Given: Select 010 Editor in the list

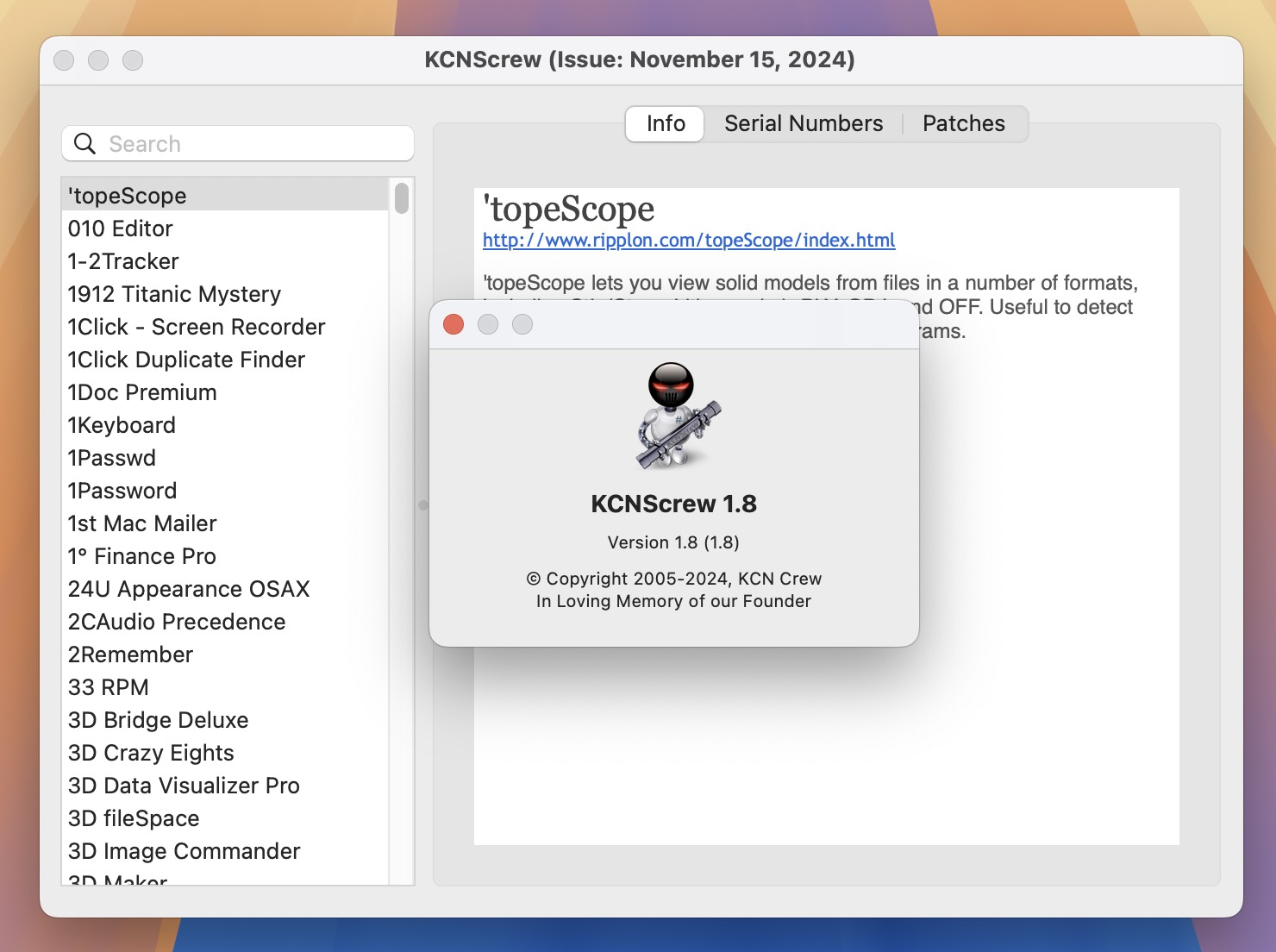Looking at the screenshot, I should tap(226, 229).
